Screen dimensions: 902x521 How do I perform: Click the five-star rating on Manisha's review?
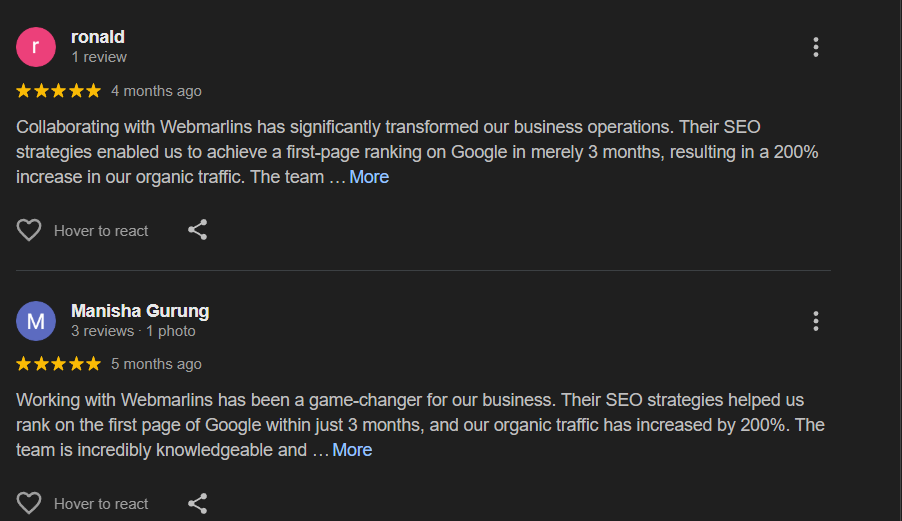[59, 364]
